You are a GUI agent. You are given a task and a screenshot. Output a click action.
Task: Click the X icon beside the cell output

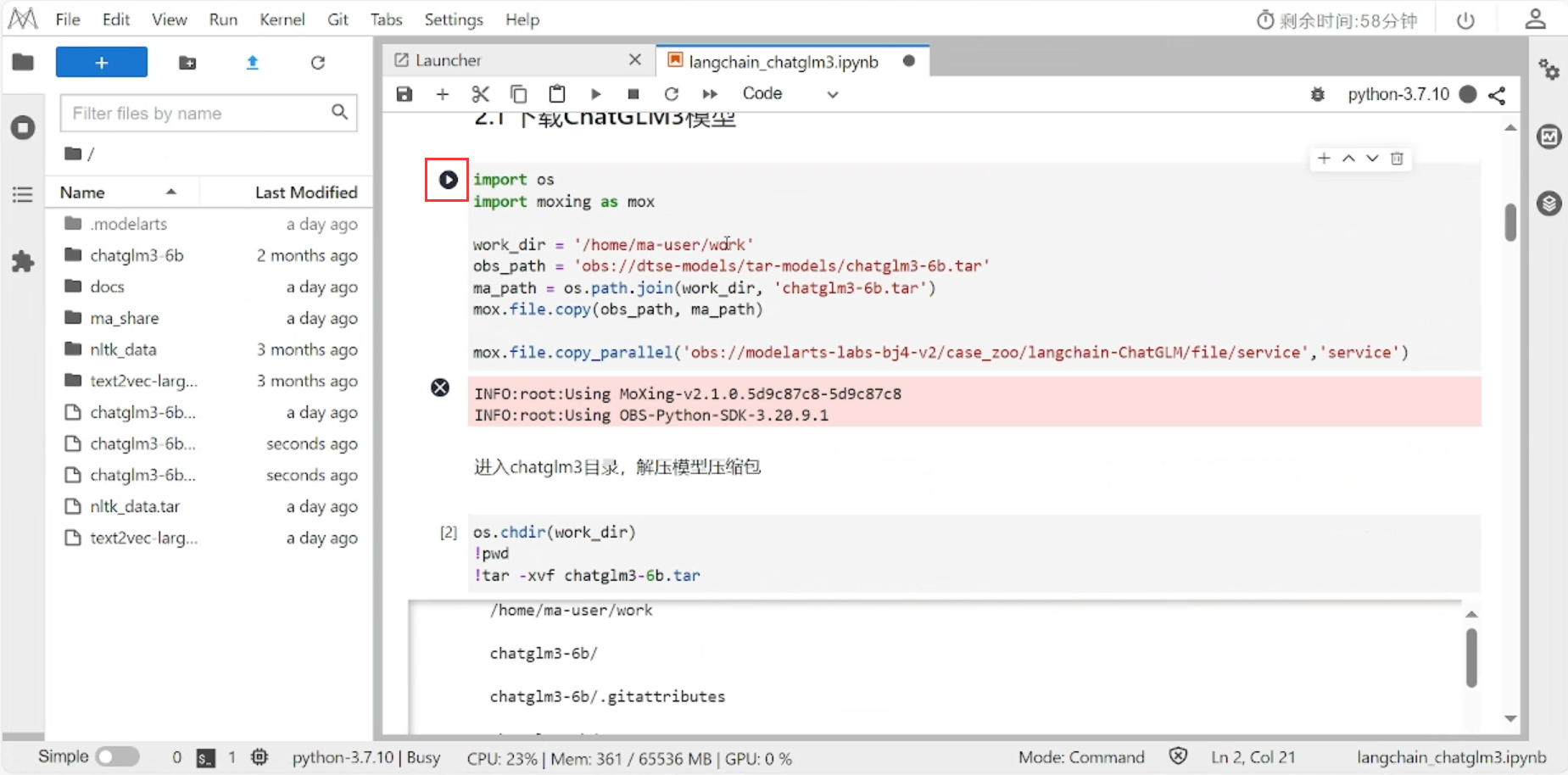pyautogui.click(x=440, y=387)
